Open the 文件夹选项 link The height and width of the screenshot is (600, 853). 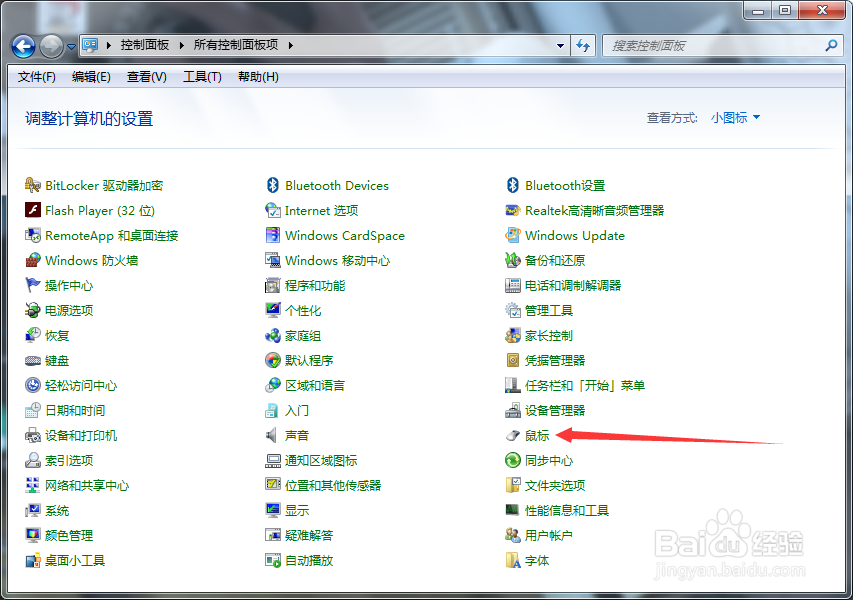coord(555,485)
